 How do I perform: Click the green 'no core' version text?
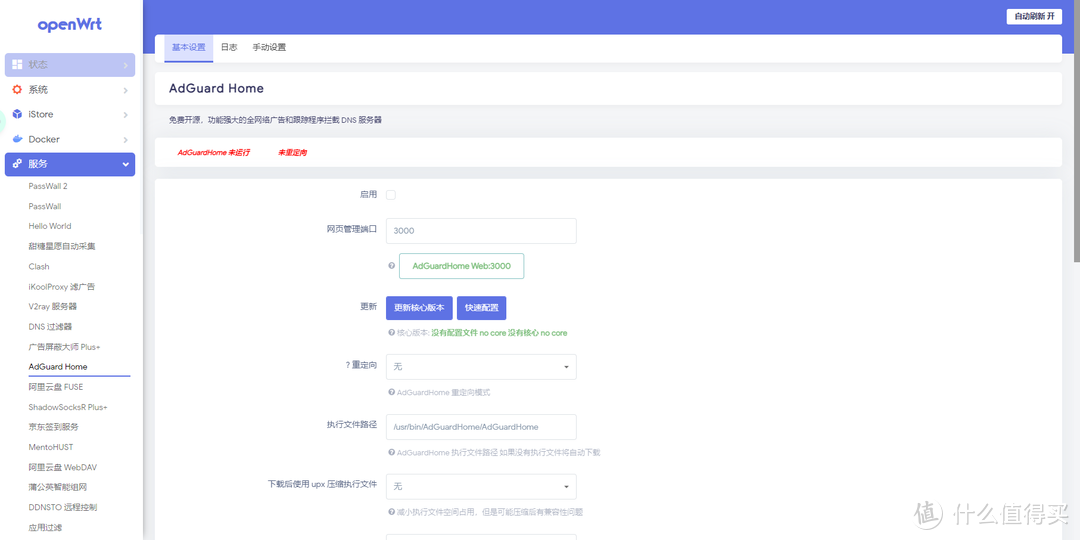point(499,333)
